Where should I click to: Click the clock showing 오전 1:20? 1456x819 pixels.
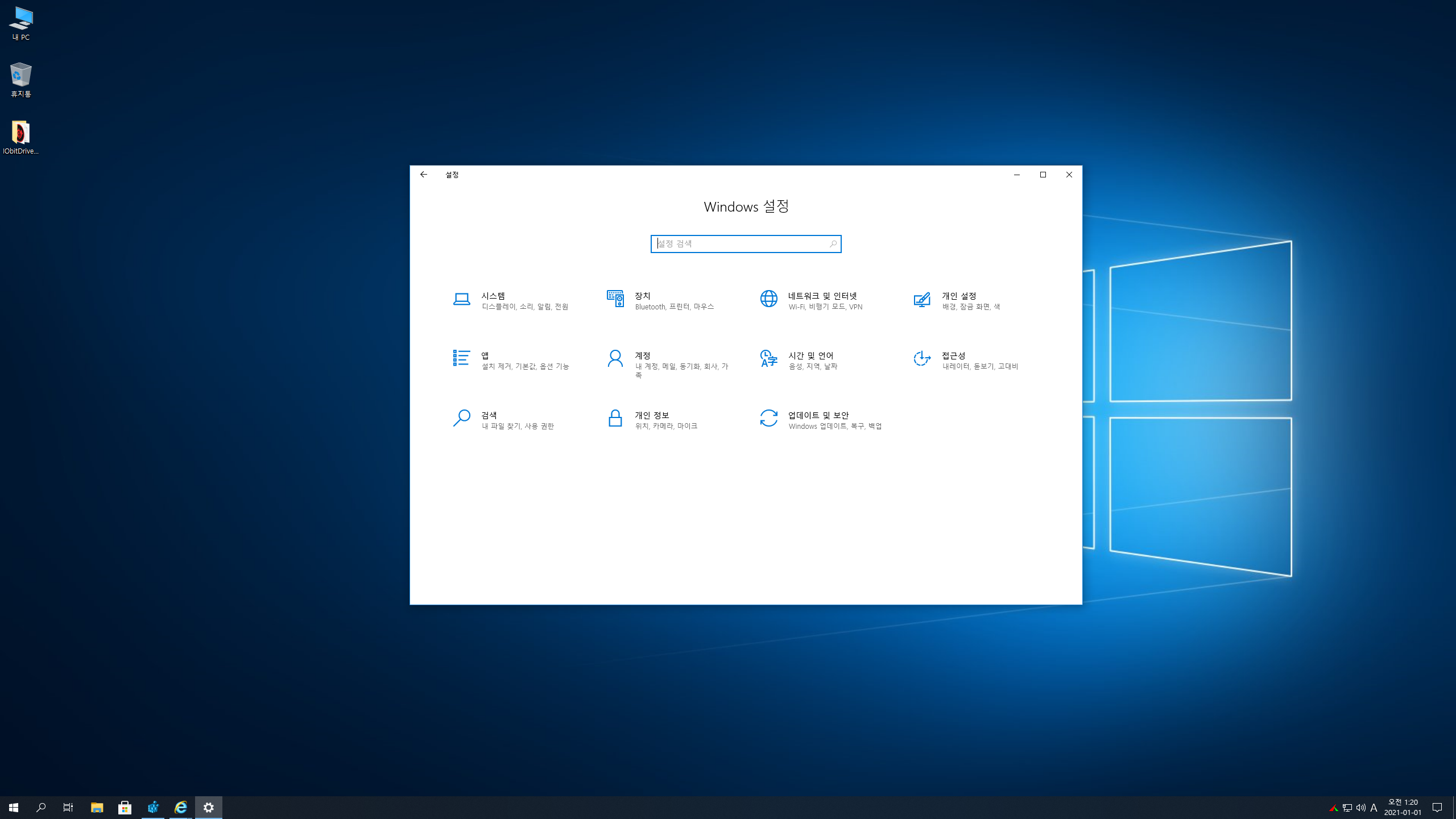tap(1403, 807)
